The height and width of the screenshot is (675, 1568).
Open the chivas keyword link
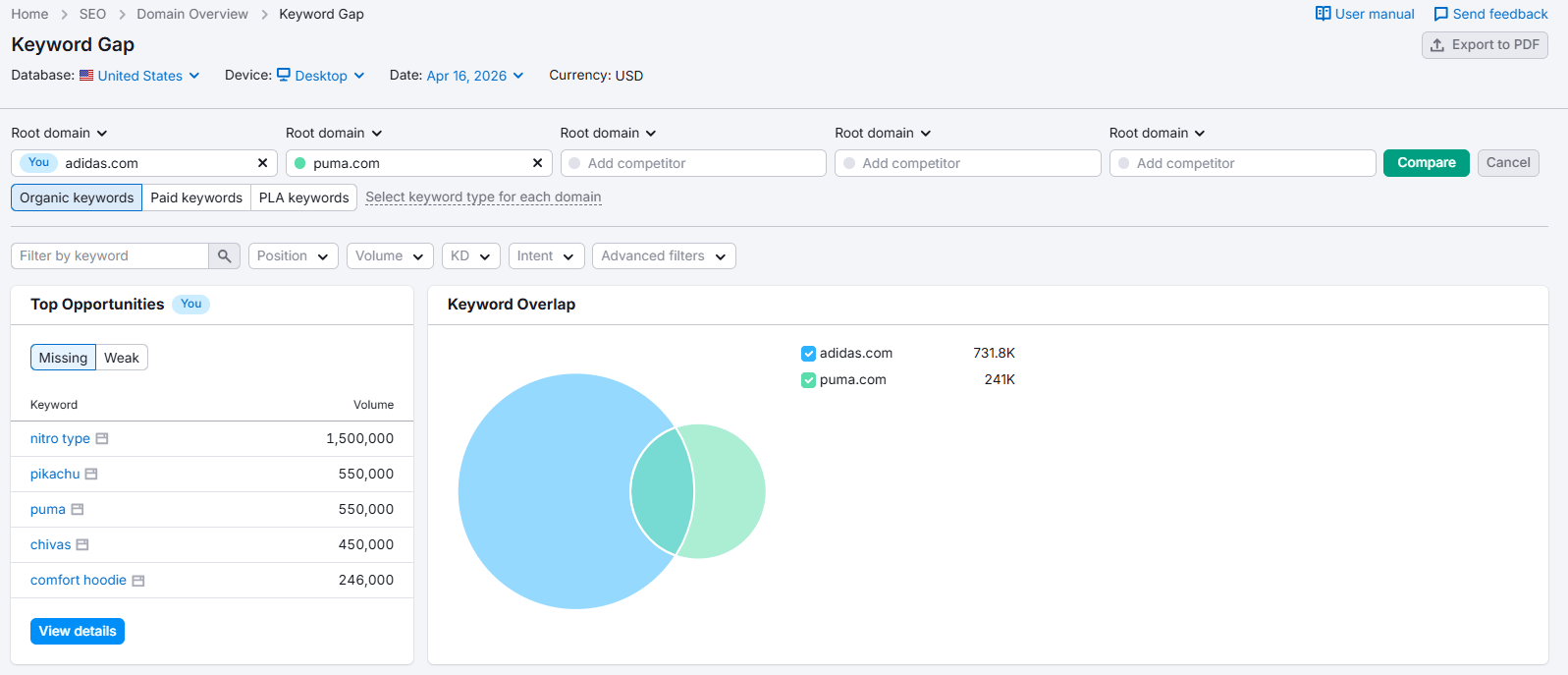51,545
